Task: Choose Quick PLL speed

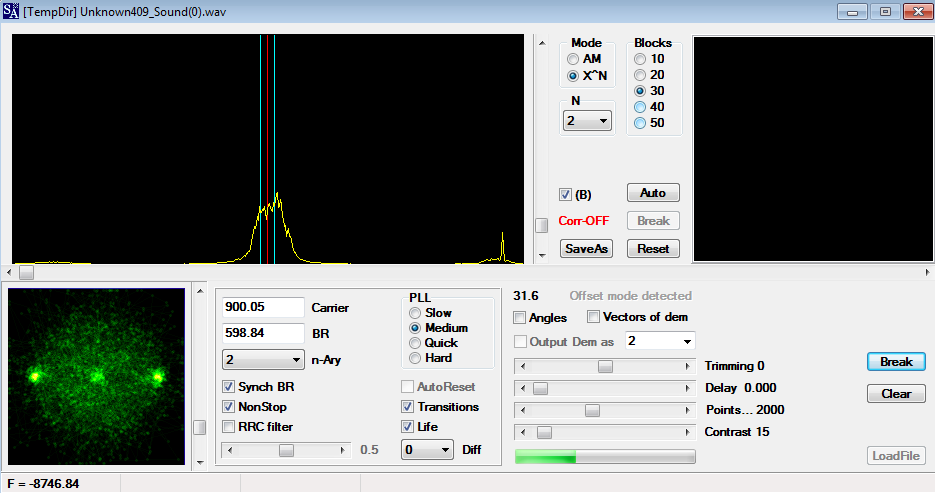Action: [x=415, y=343]
